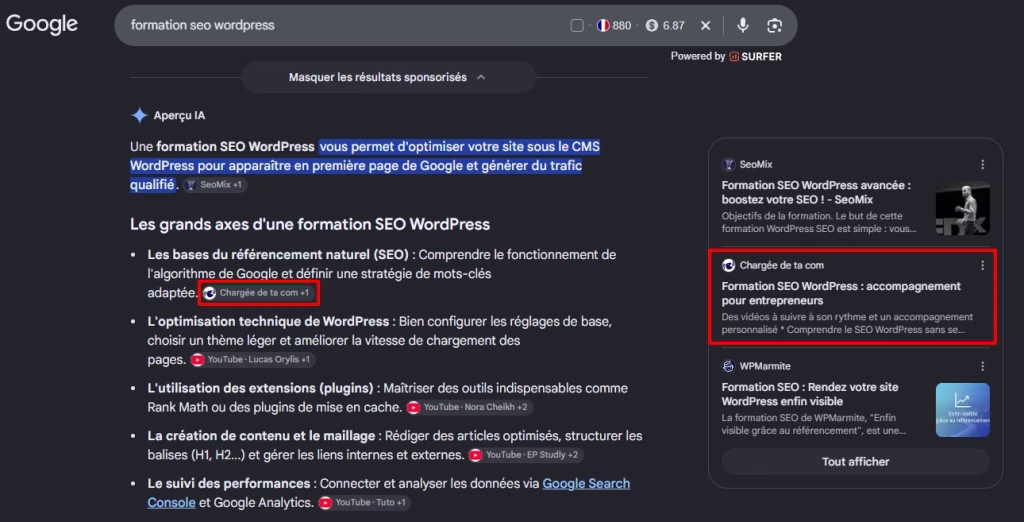Open YouTube Nora Cheikh +2 source chip
The width and height of the screenshot is (1024, 522).
click(469, 407)
